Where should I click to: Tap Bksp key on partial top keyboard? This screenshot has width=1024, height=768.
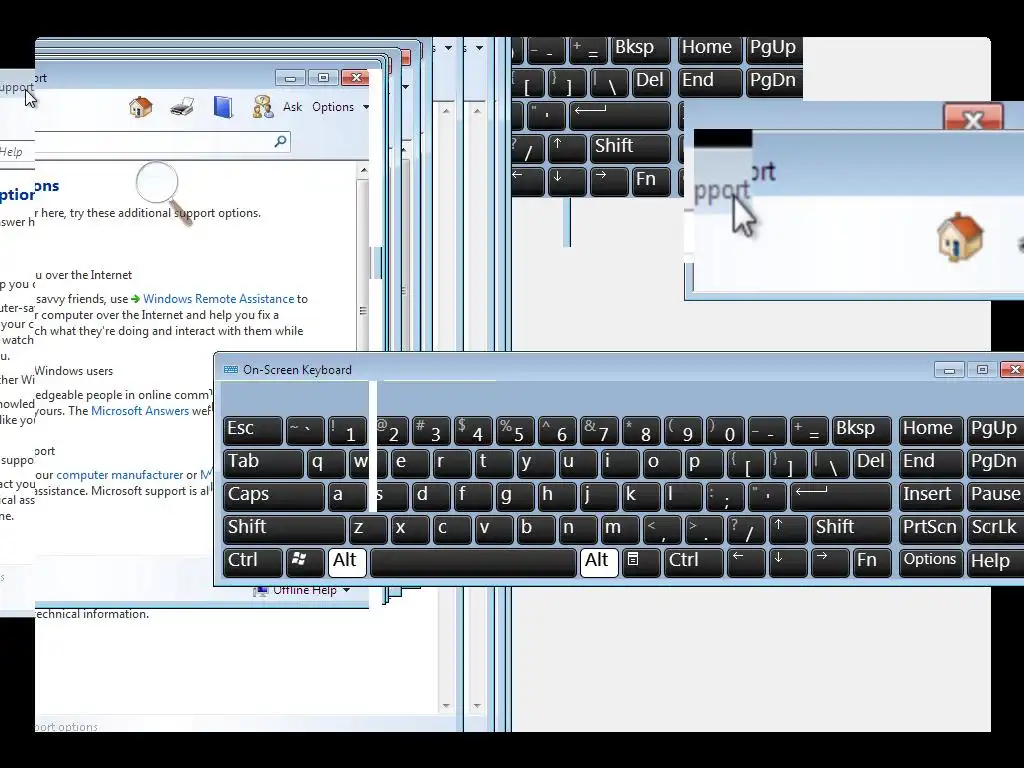coord(641,50)
